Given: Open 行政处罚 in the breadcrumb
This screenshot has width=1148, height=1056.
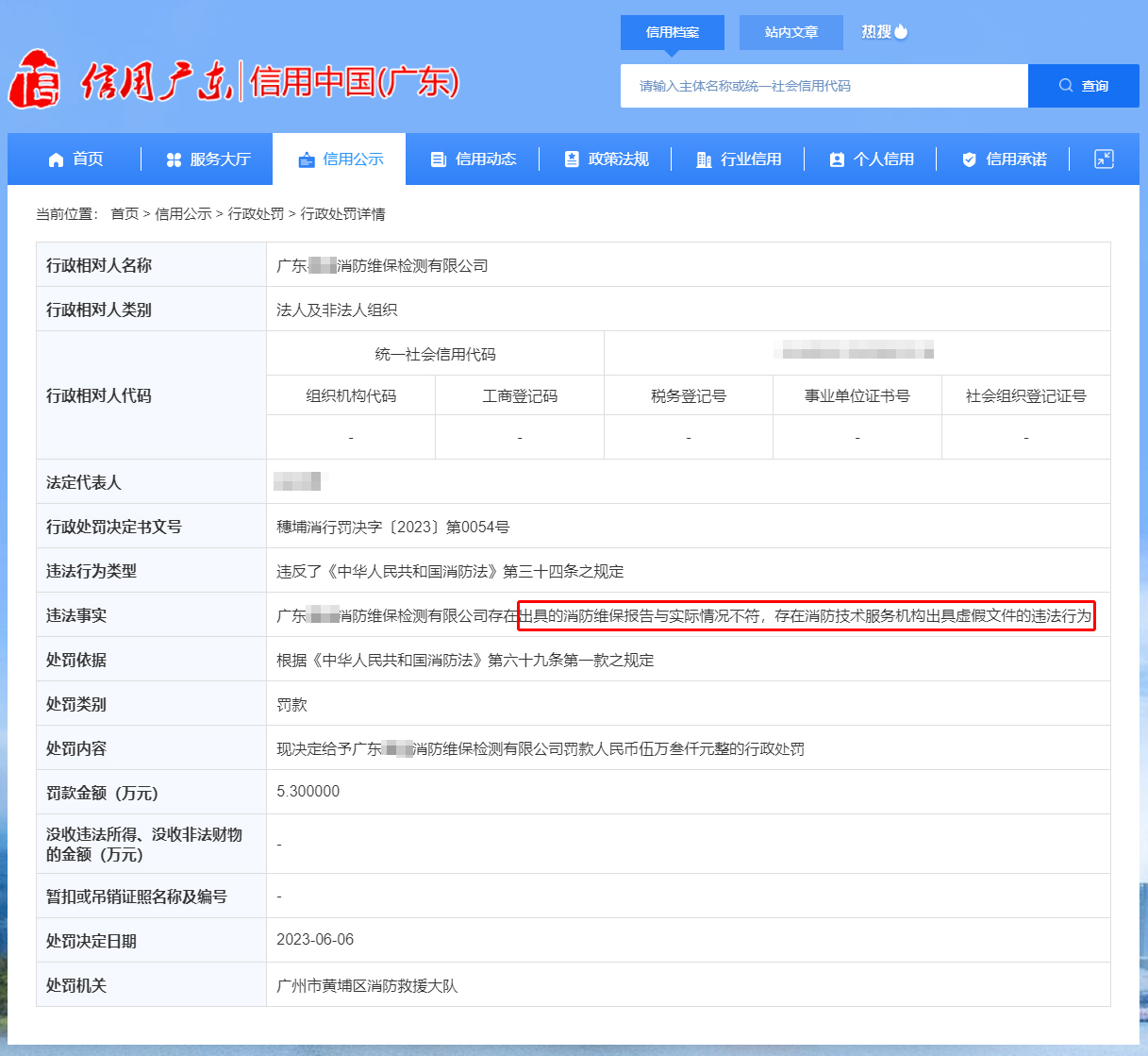Looking at the screenshot, I should click(x=256, y=214).
